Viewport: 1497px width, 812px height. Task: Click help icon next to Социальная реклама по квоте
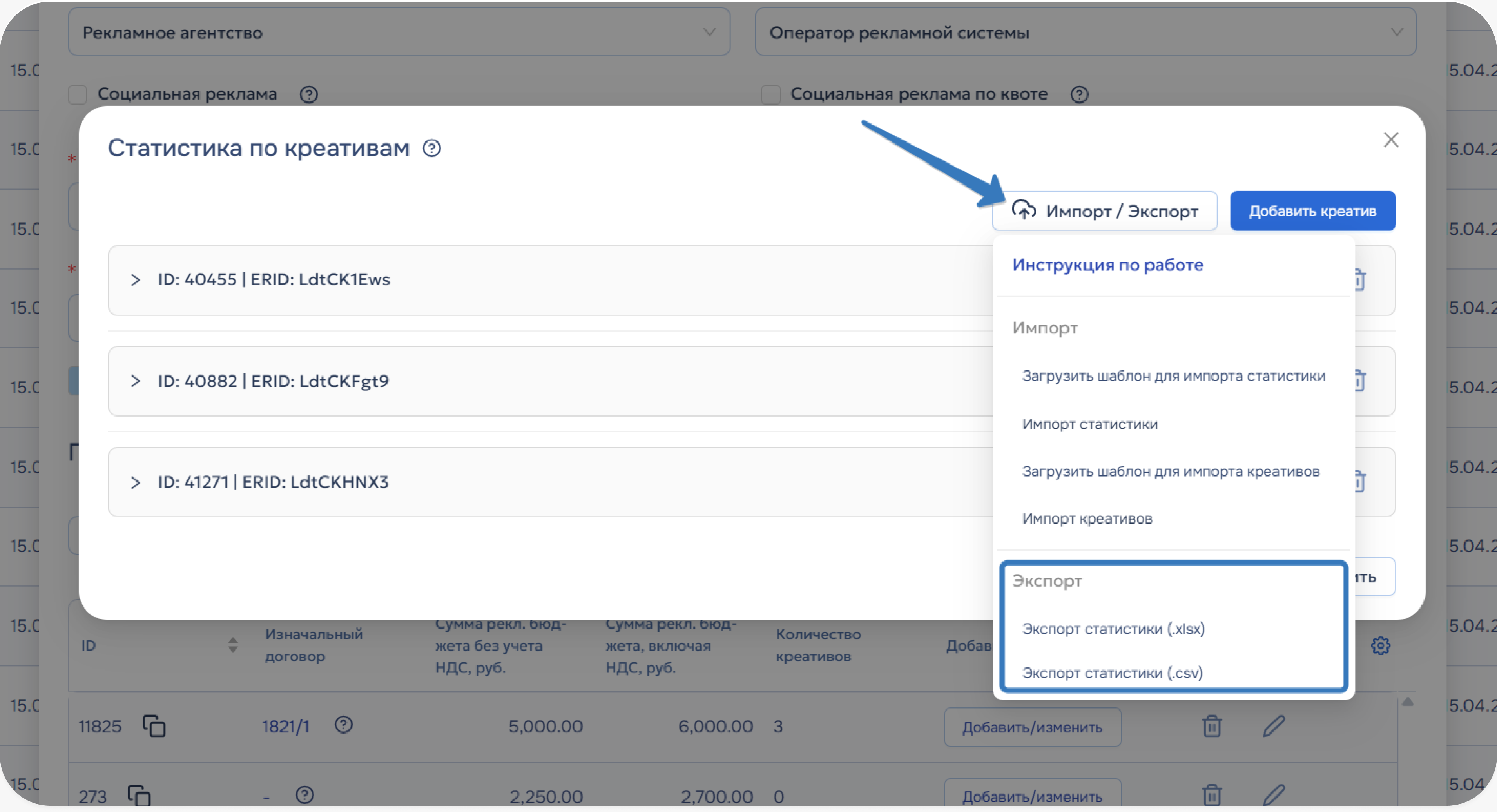pyautogui.click(x=1079, y=94)
